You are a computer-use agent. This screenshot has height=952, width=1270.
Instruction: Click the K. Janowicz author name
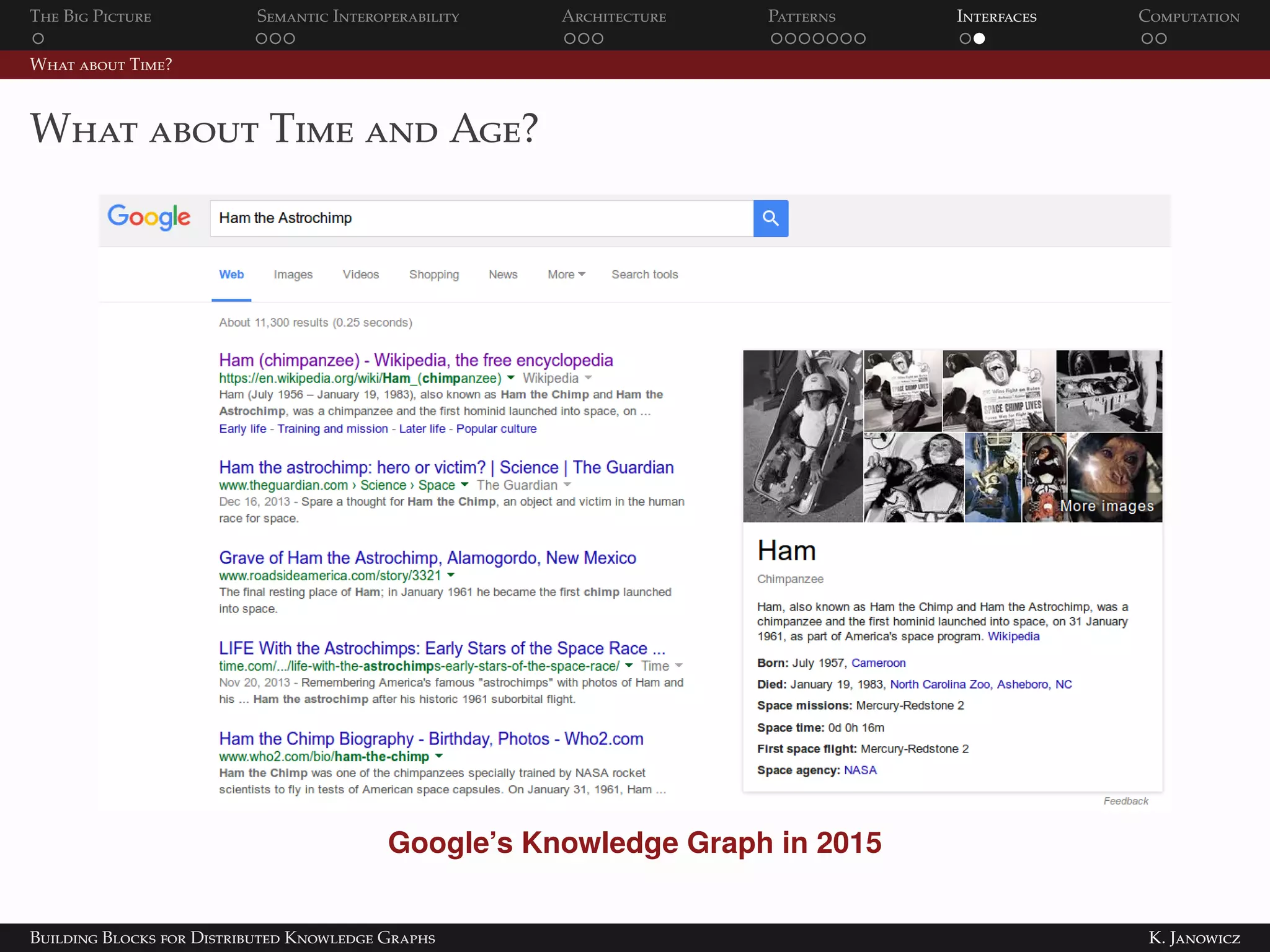tap(1194, 938)
